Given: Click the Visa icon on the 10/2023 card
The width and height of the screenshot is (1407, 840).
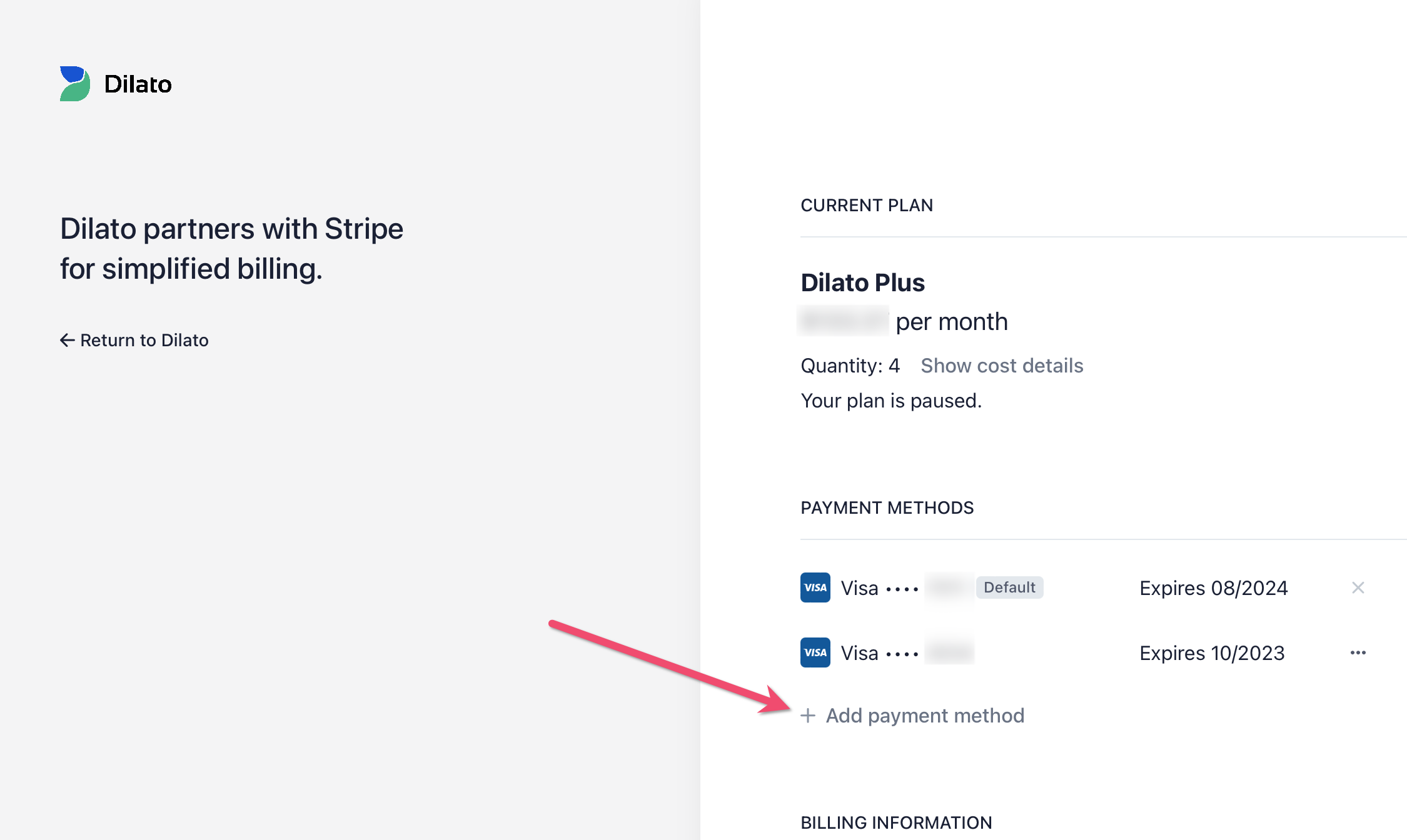Looking at the screenshot, I should (x=814, y=652).
